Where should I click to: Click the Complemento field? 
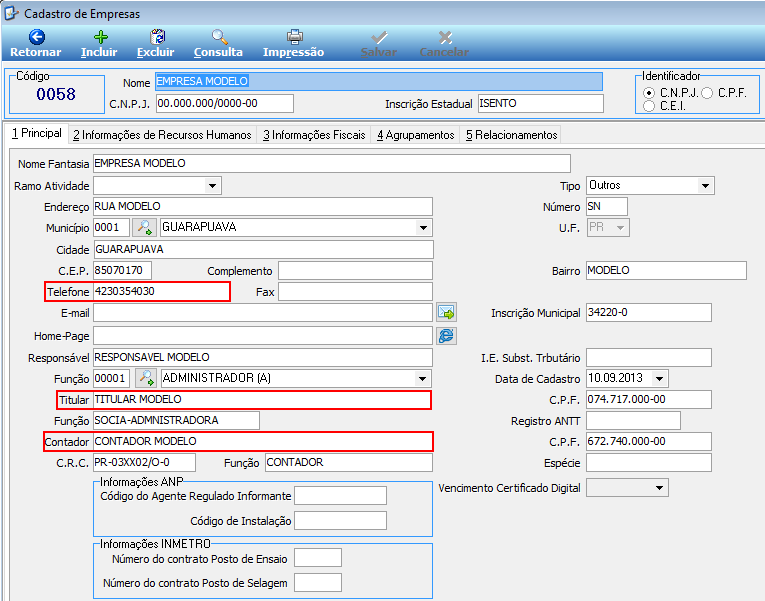click(355, 270)
